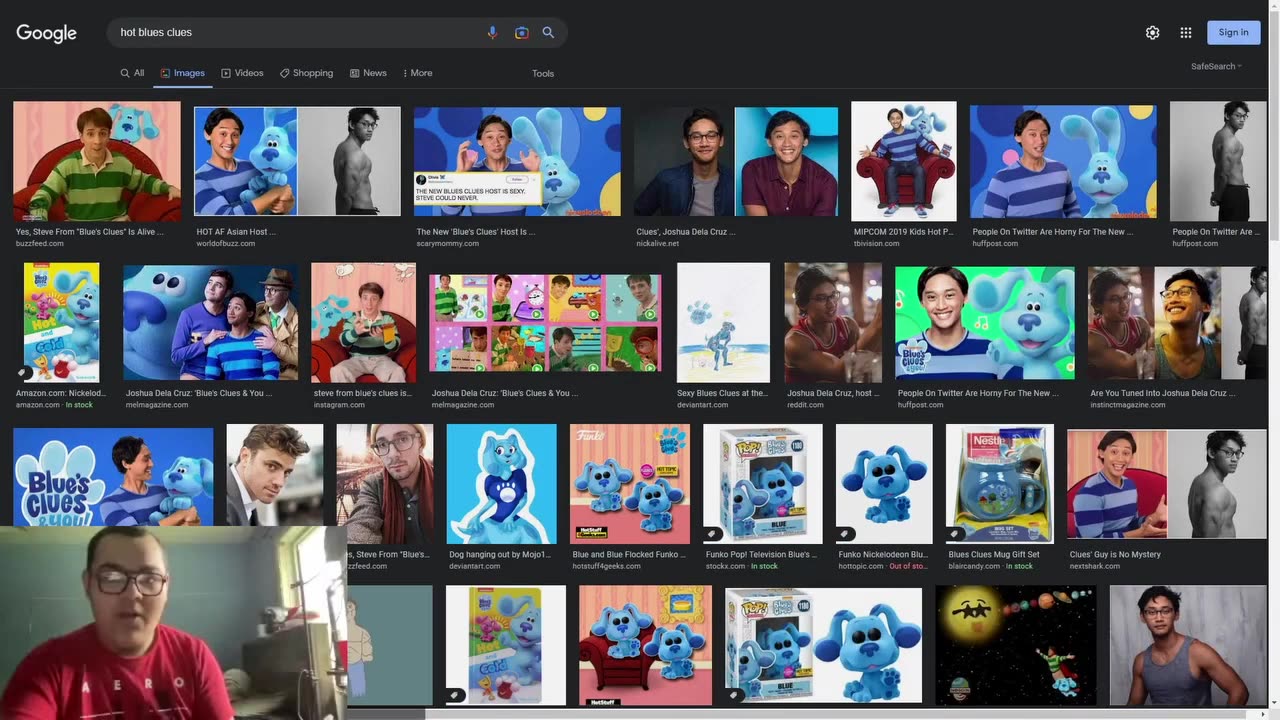This screenshot has width=1280, height=720.
Task: Expand the More menu
Action: coord(417,73)
